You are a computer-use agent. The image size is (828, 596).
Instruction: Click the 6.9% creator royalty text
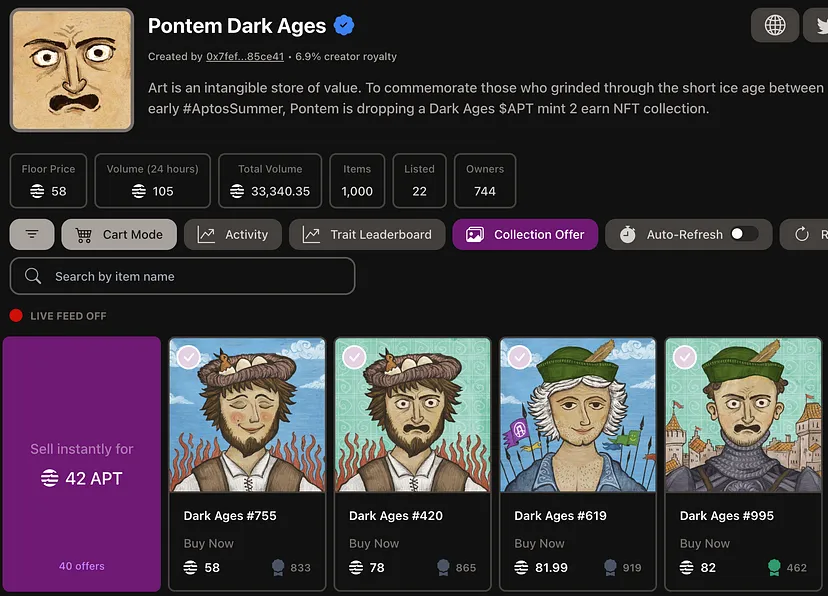click(346, 56)
